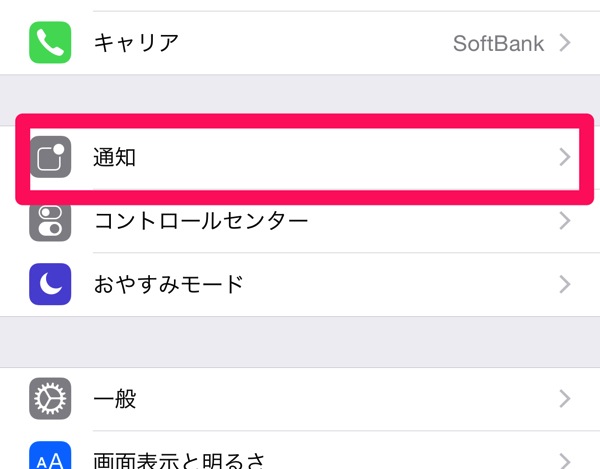Tap the Control Center toggles icon
The height and width of the screenshot is (469, 600).
(x=50, y=223)
